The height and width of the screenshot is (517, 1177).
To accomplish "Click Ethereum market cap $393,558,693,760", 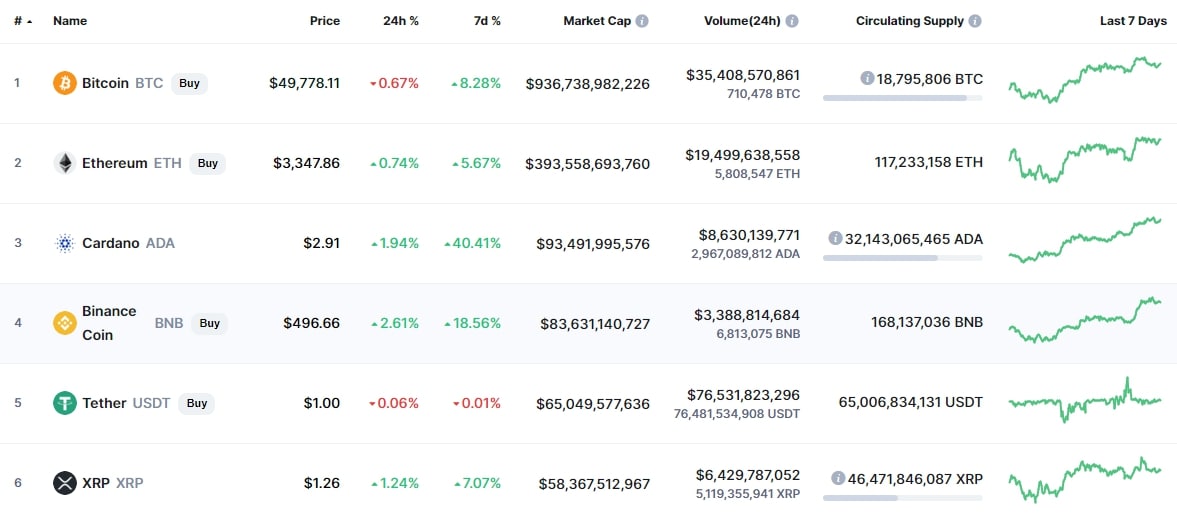I will [x=588, y=164].
